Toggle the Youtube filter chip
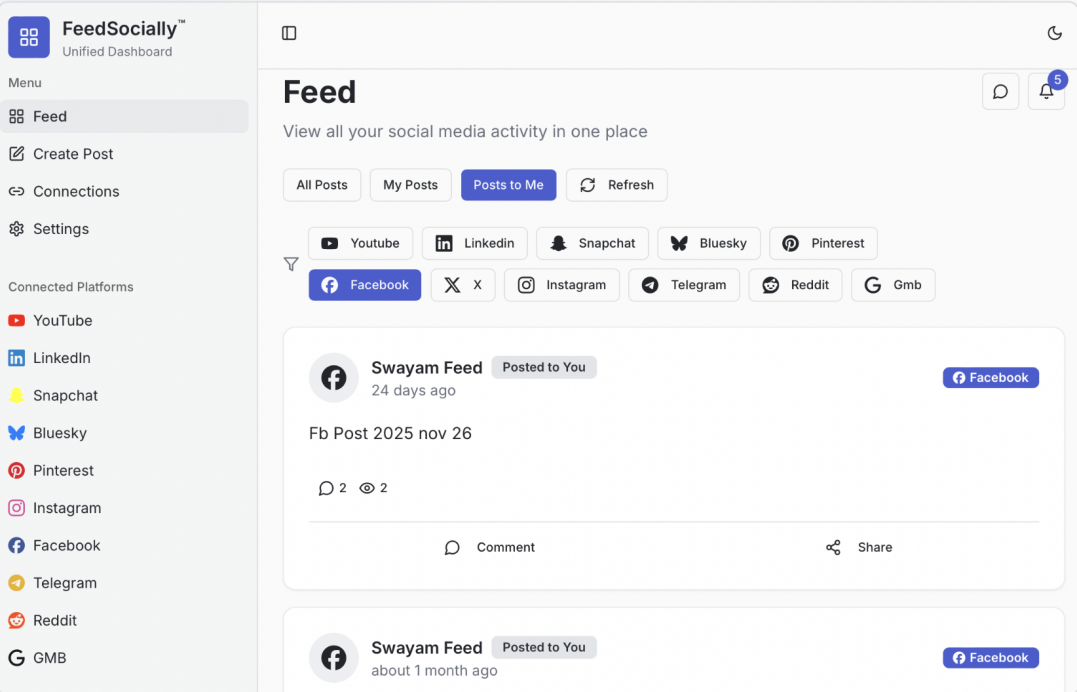 pyautogui.click(x=360, y=243)
